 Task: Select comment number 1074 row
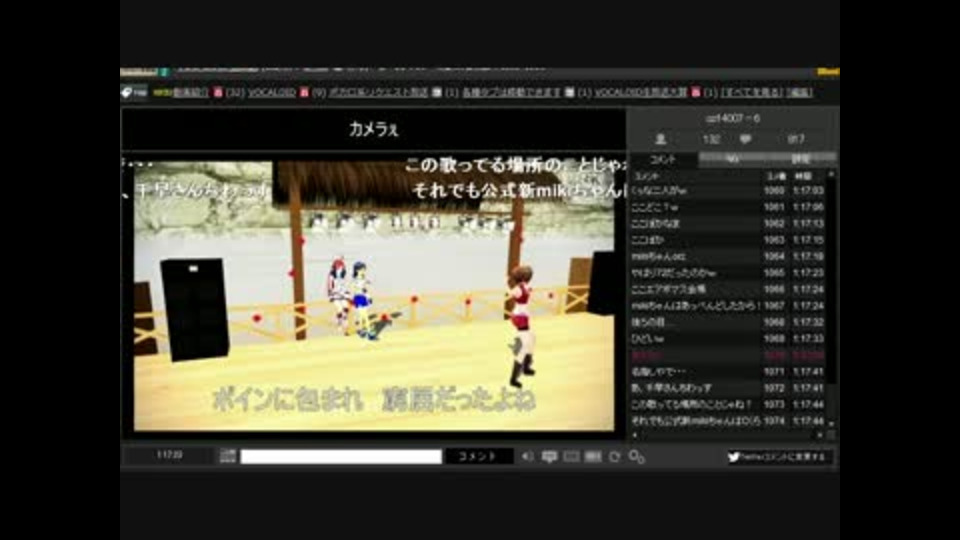point(728,421)
